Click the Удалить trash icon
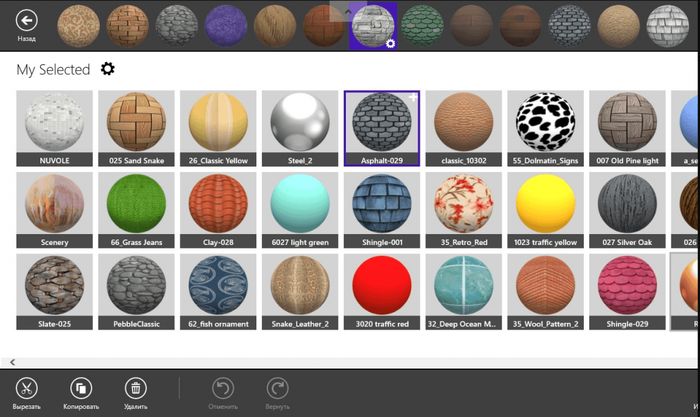The height and width of the screenshot is (417, 700). point(136,388)
